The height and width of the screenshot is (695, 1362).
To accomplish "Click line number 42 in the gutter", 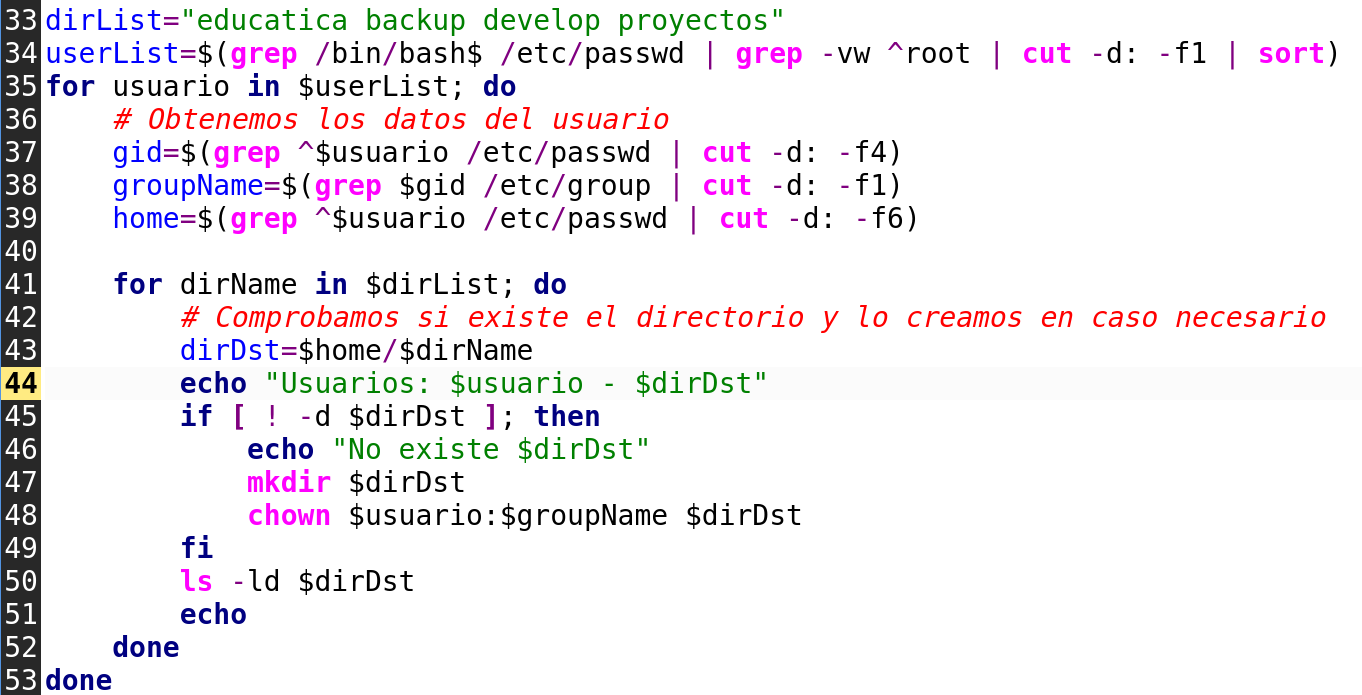I will click(x=20, y=317).
